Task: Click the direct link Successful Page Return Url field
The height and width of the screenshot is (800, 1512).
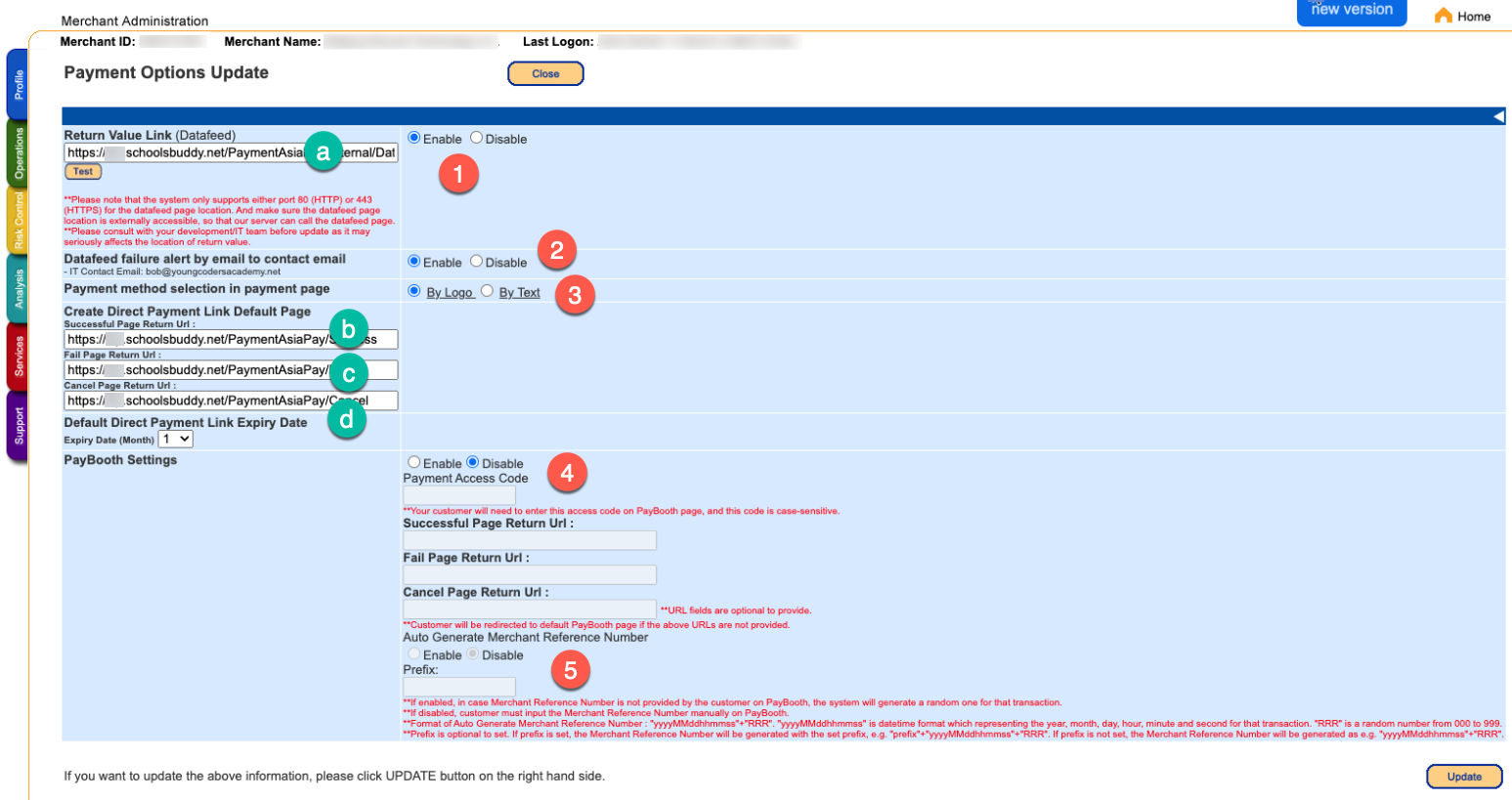Action: coord(231,339)
